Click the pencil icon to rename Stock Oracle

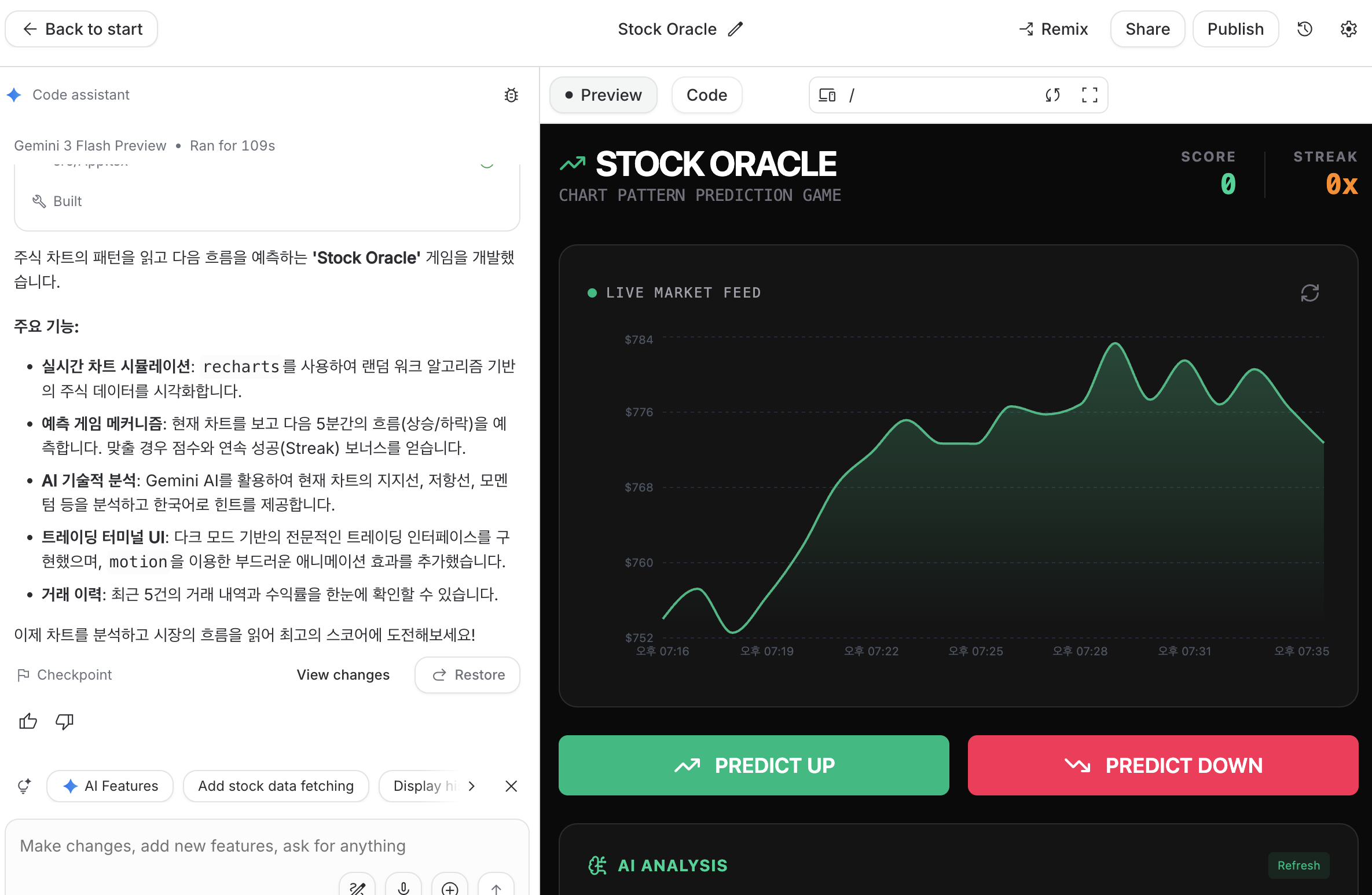pyautogui.click(x=735, y=30)
